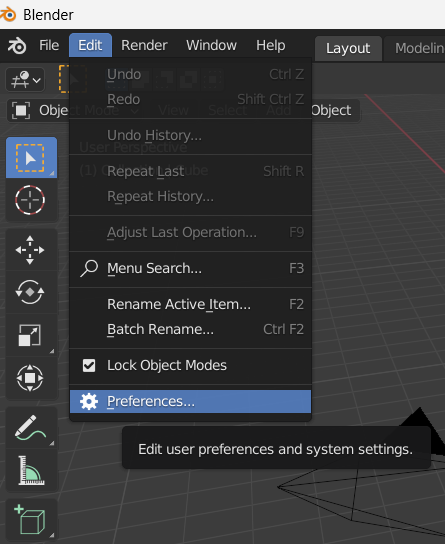
Task: Click the Blender icon in title bar
Action: [8, 15]
